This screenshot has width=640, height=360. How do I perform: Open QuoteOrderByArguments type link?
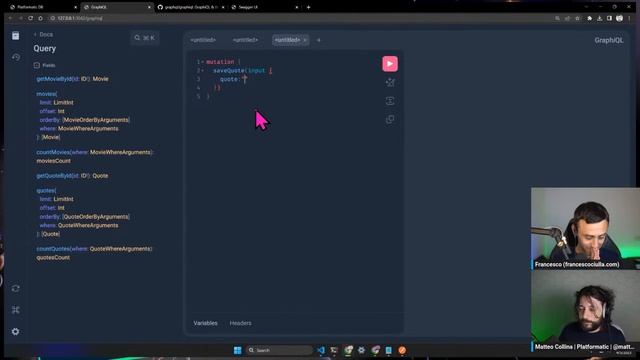pos(96,217)
